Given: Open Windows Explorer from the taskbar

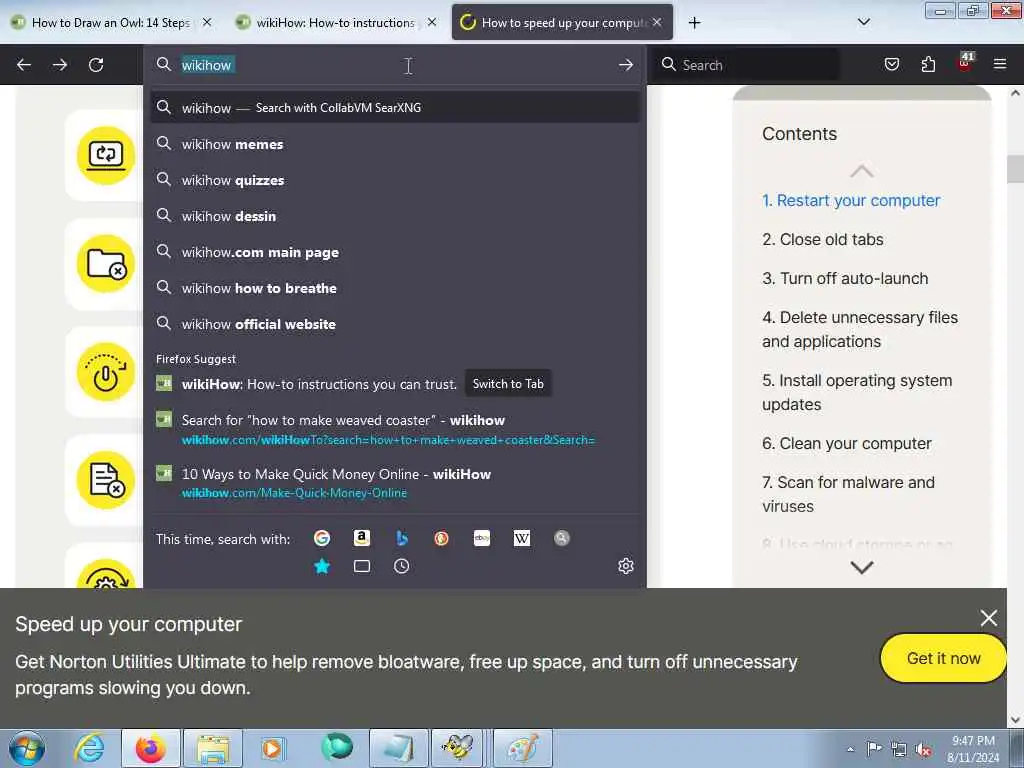Looking at the screenshot, I should click(213, 748).
